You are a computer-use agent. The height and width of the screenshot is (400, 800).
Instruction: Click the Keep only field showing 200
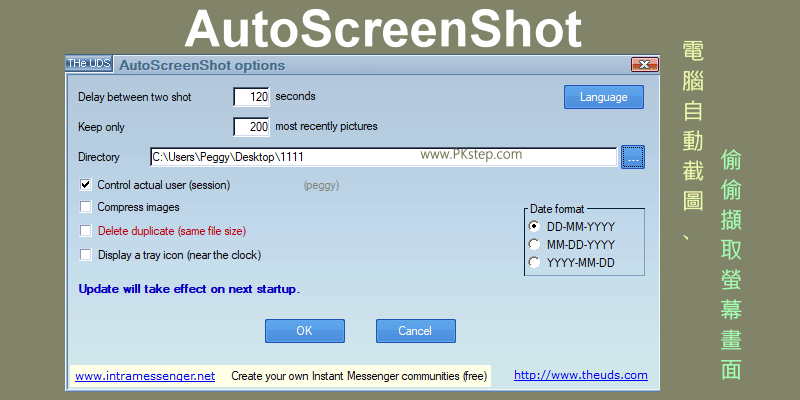(252, 127)
